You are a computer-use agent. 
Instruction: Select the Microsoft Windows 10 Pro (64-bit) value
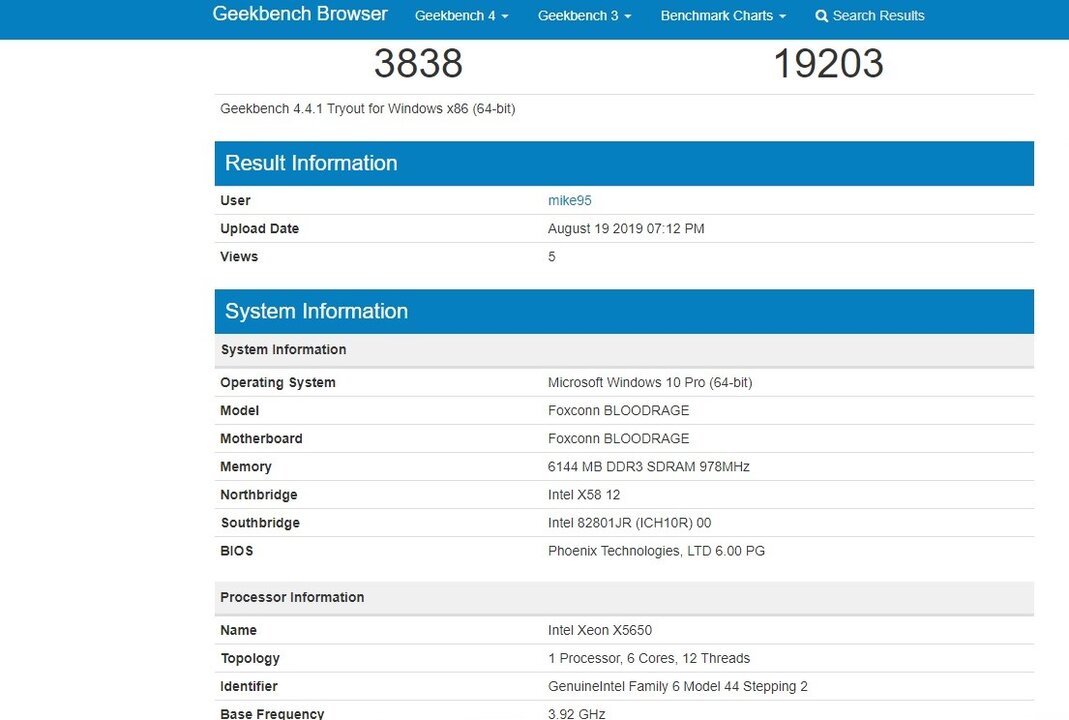click(x=650, y=382)
